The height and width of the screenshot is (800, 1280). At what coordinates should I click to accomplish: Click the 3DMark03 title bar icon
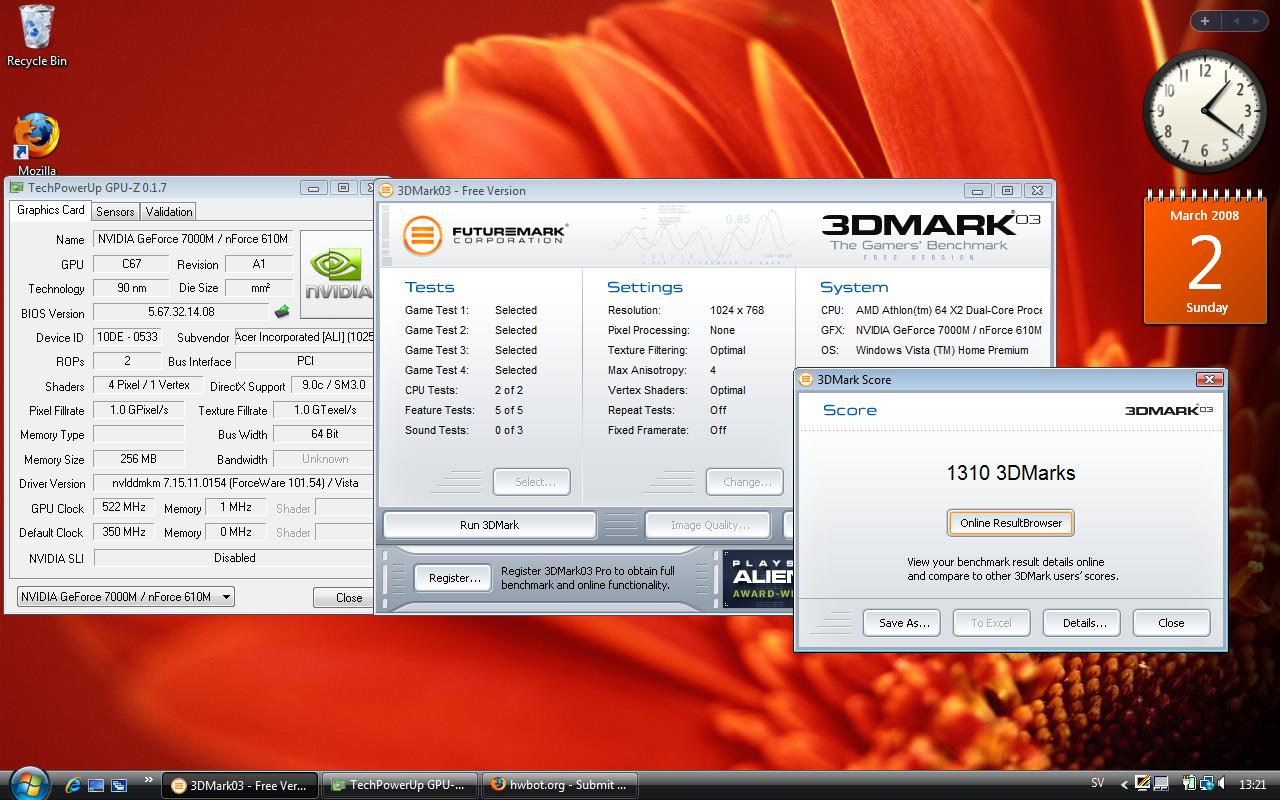387,190
